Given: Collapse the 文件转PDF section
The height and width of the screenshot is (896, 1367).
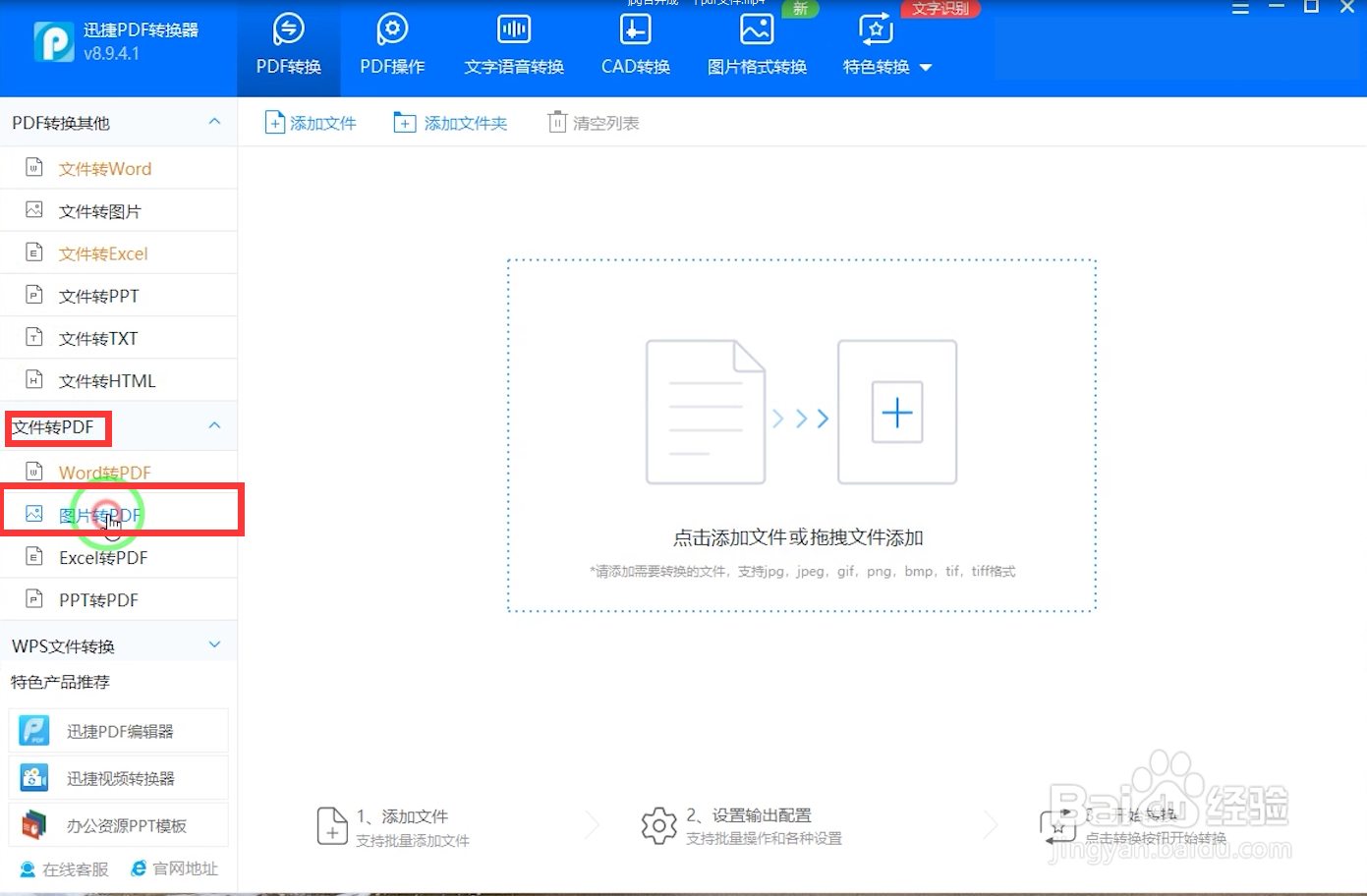Looking at the screenshot, I should click(x=214, y=426).
